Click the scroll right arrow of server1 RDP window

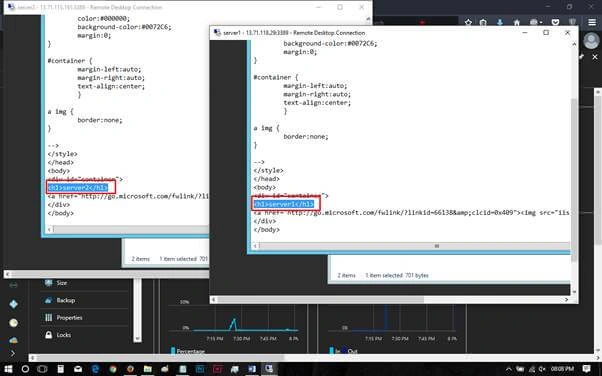pyautogui.click(x=566, y=299)
